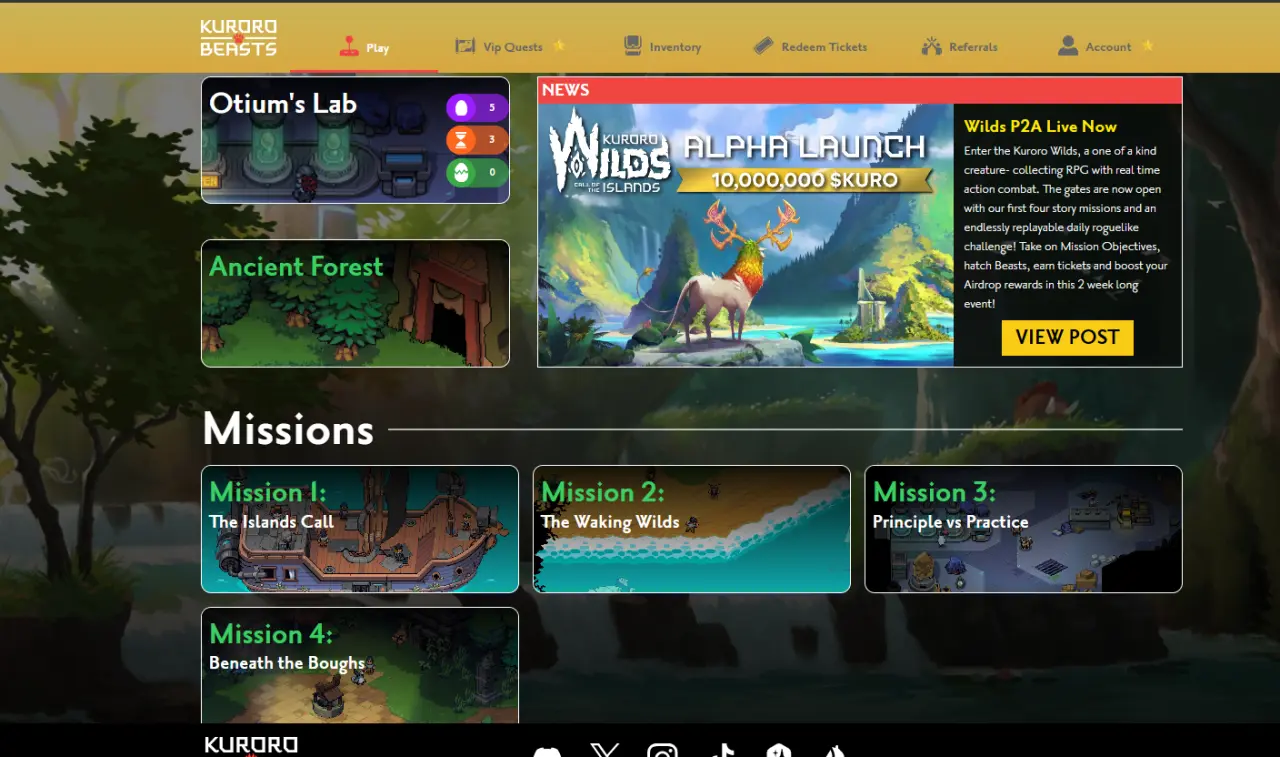Click the 'Missions' section heading
The height and width of the screenshot is (757, 1280).
click(288, 429)
